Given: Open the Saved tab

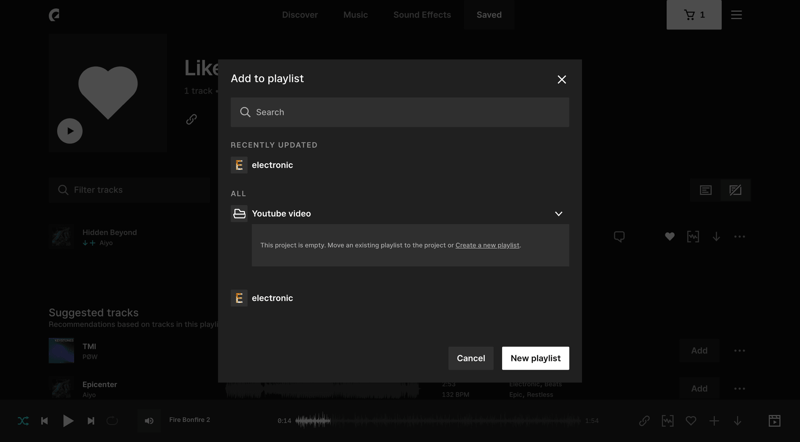Looking at the screenshot, I should click(489, 15).
